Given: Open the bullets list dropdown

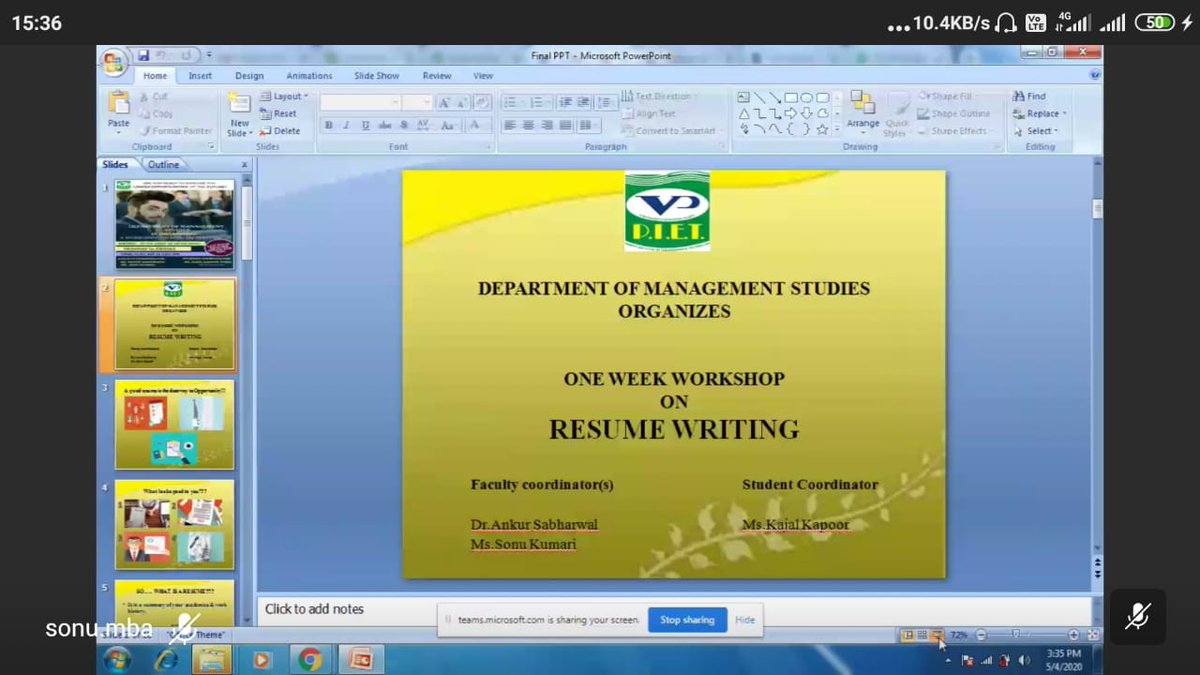Looking at the screenshot, I should click(513, 102).
